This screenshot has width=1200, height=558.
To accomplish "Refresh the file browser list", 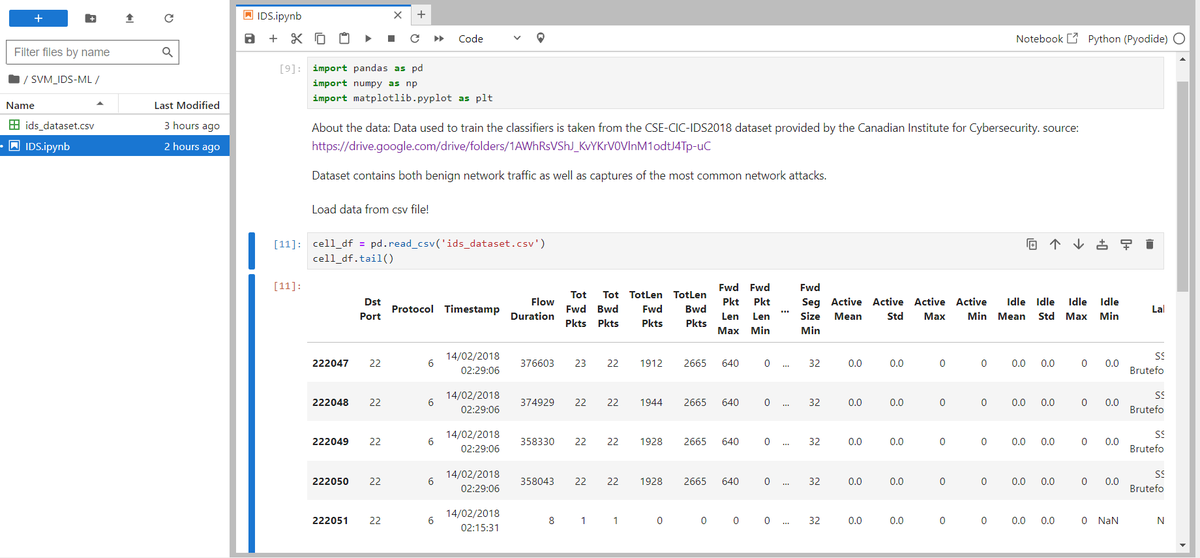I will pos(168,19).
